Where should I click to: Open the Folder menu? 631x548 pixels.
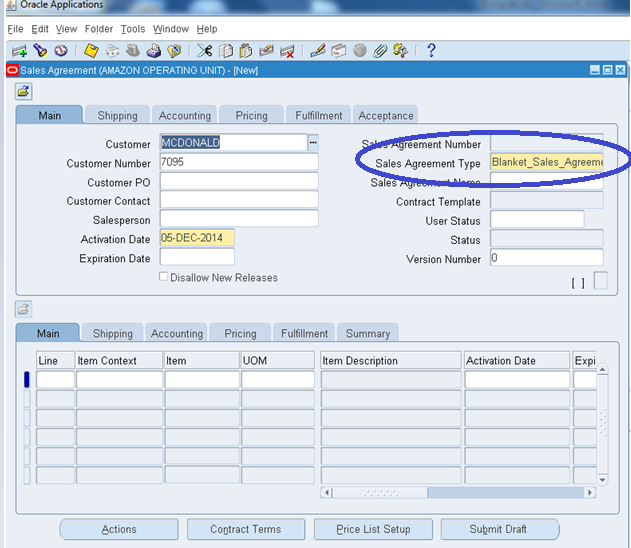tap(99, 29)
